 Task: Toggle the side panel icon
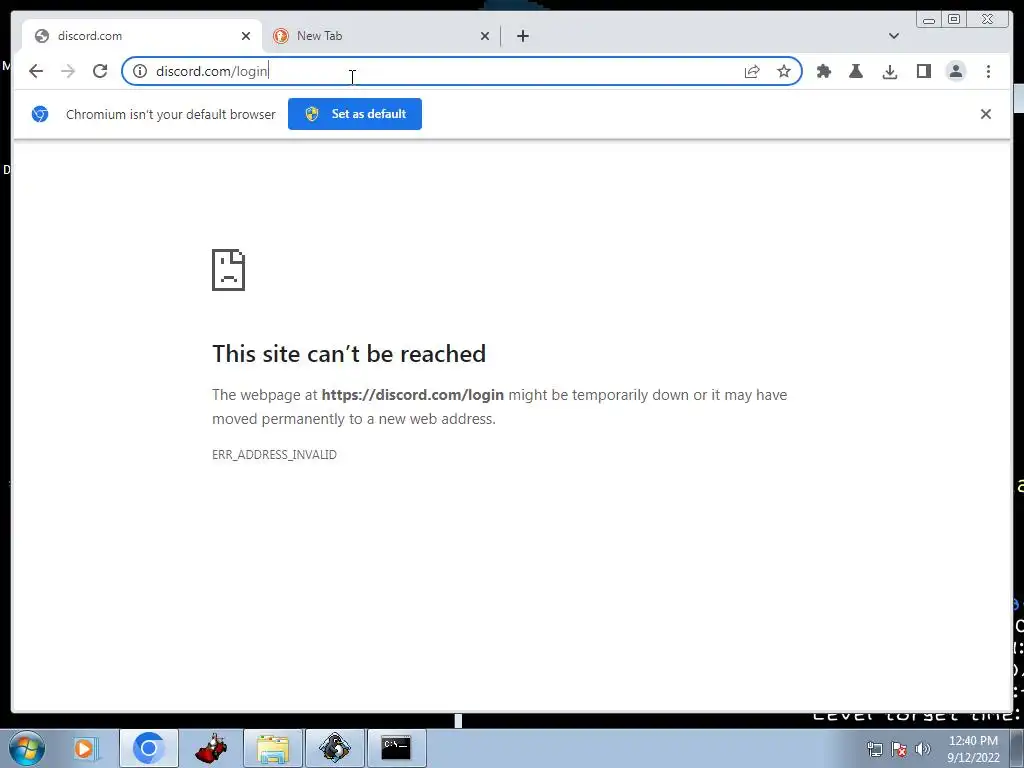tap(923, 71)
